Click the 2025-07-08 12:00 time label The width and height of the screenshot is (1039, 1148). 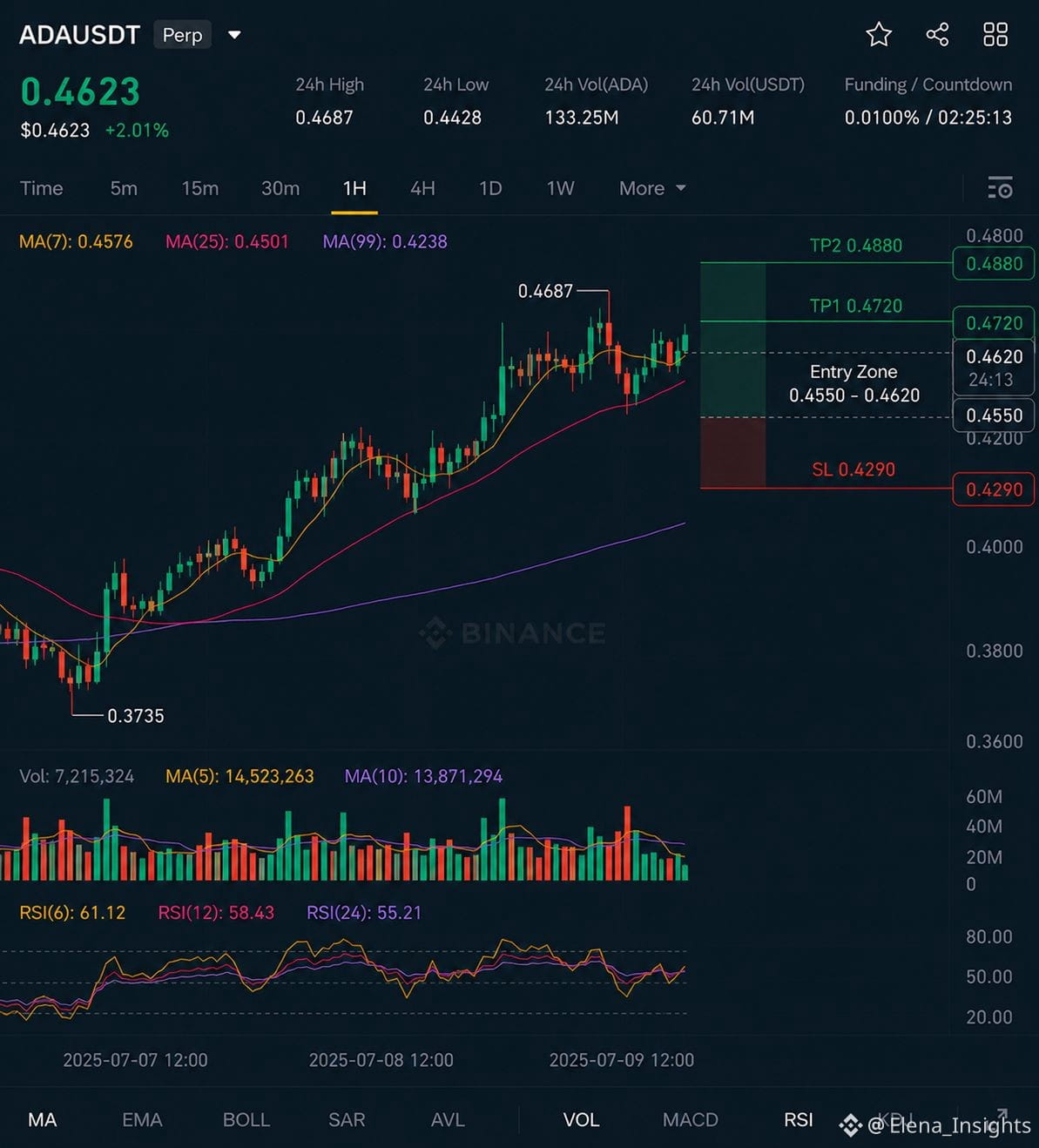pyautogui.click(x=381, y=1060)
